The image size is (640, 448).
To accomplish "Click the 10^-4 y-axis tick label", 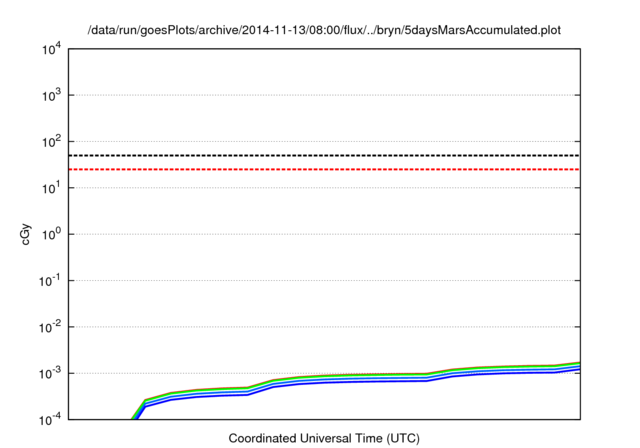I will (50, 420).
